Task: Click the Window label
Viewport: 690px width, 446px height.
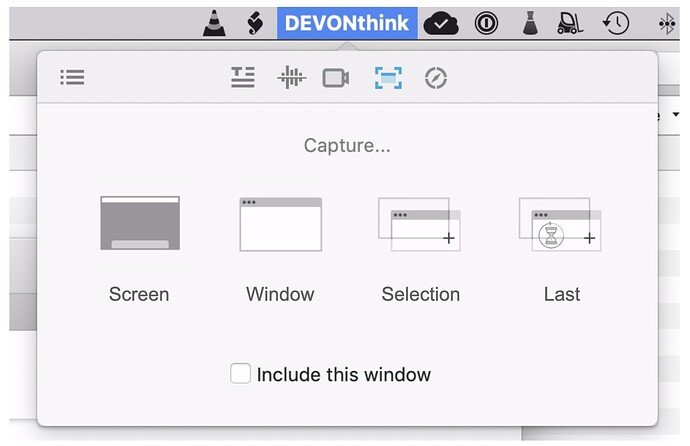Action: pyautogui.click(x=280, y=294)
